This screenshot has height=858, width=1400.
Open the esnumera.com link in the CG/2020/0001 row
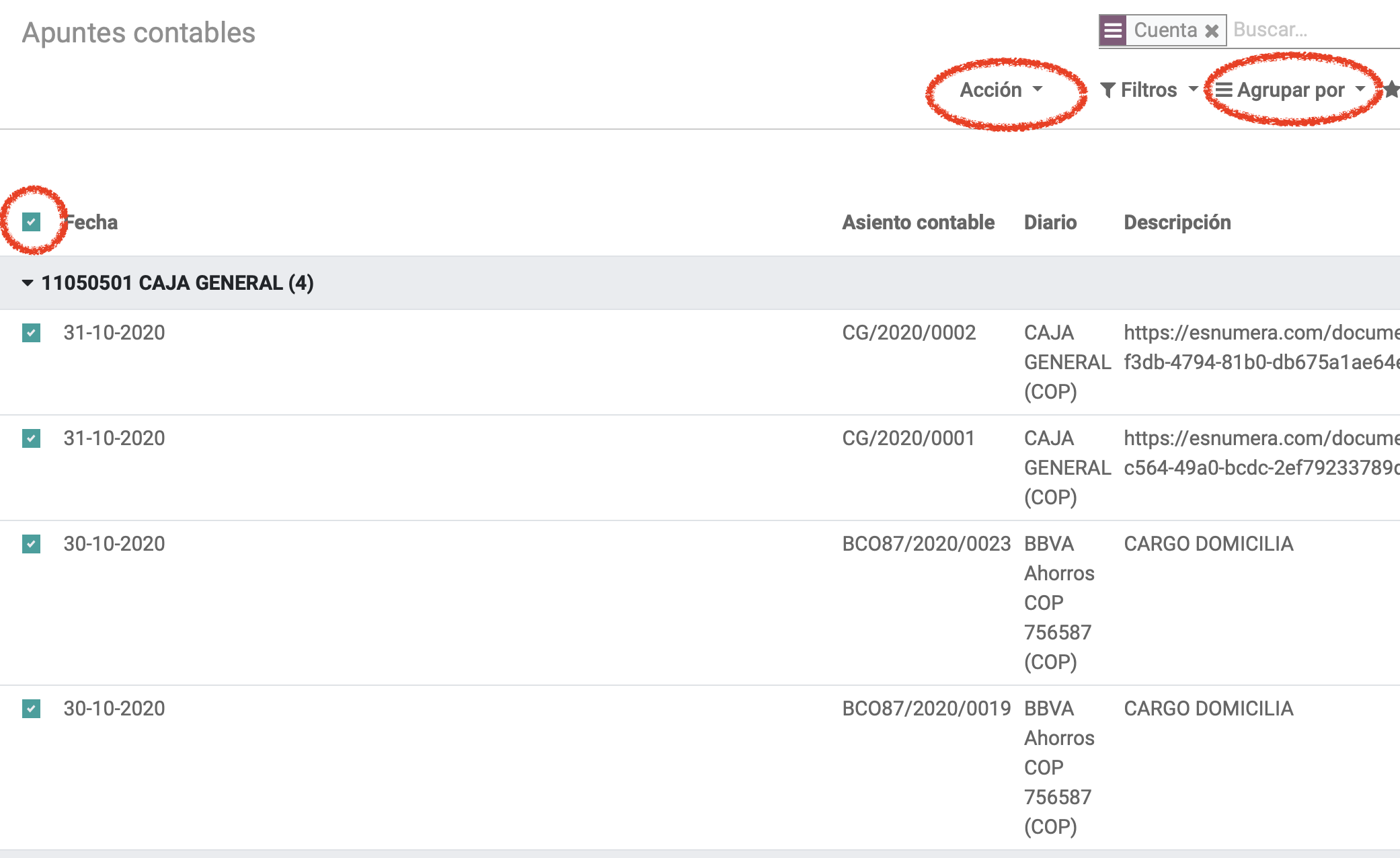[1262, 453]
